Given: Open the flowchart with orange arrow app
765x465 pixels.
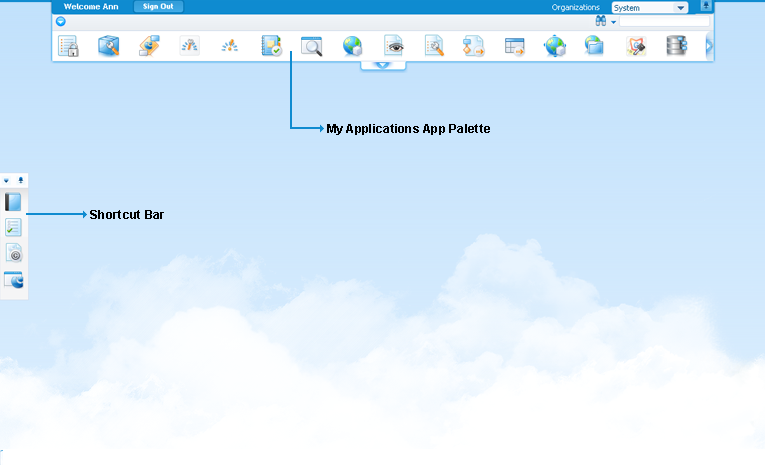Looking at the screenshot, I should click(473, 46).
